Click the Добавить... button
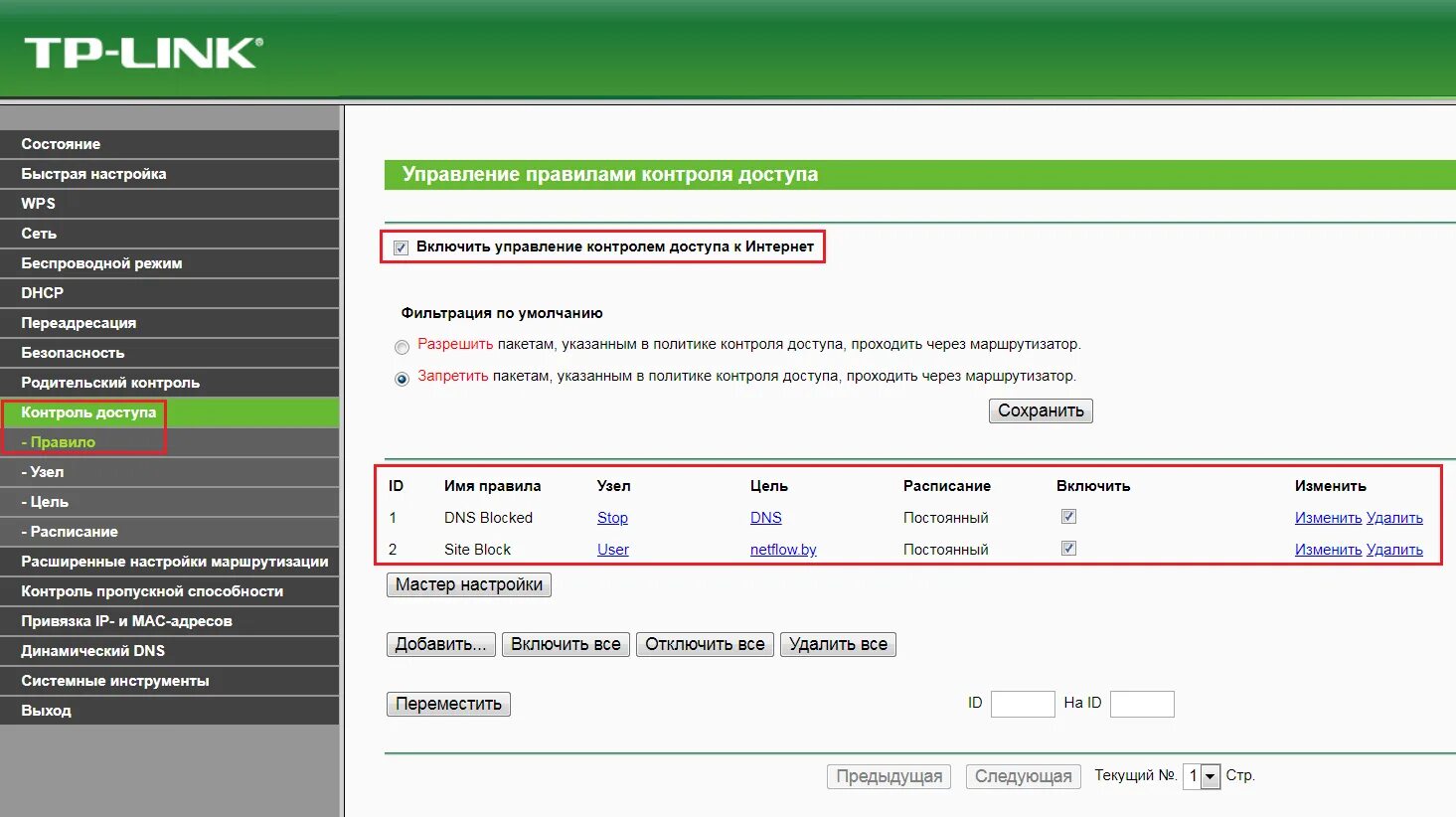1456x817 pixels. [441, 644]
